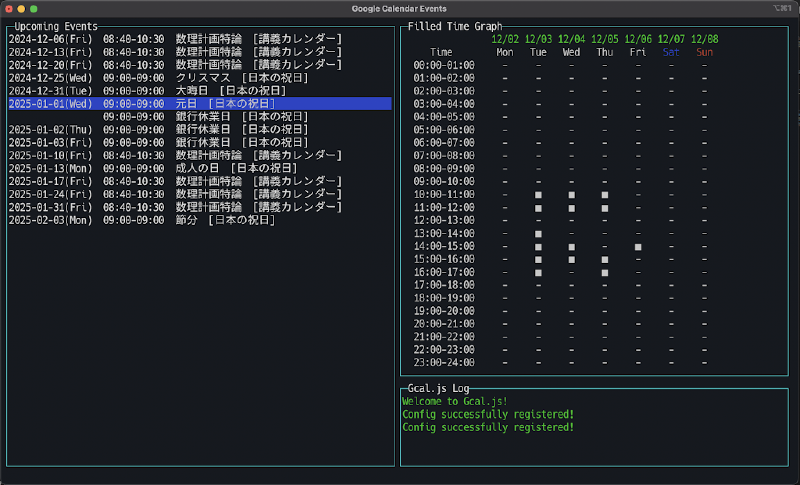Click the Filled Time Graph panel title
The height and width of the screenshot is (485, 800).
[455, 27]
